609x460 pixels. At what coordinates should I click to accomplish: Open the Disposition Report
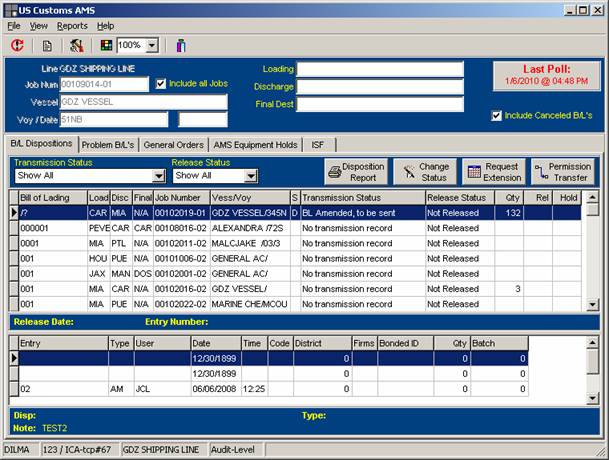pos(355,171)
